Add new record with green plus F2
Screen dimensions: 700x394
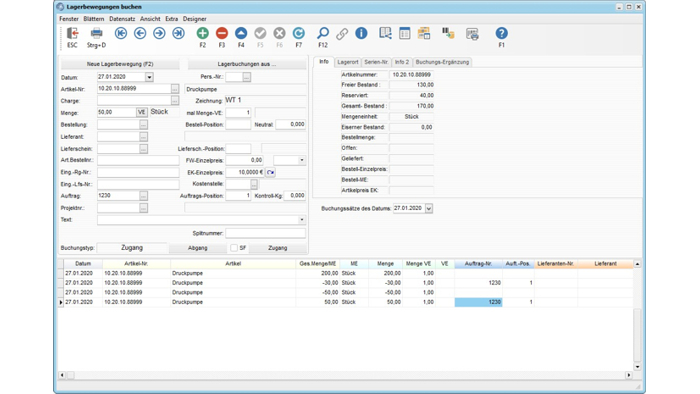[x=202, y=33]
